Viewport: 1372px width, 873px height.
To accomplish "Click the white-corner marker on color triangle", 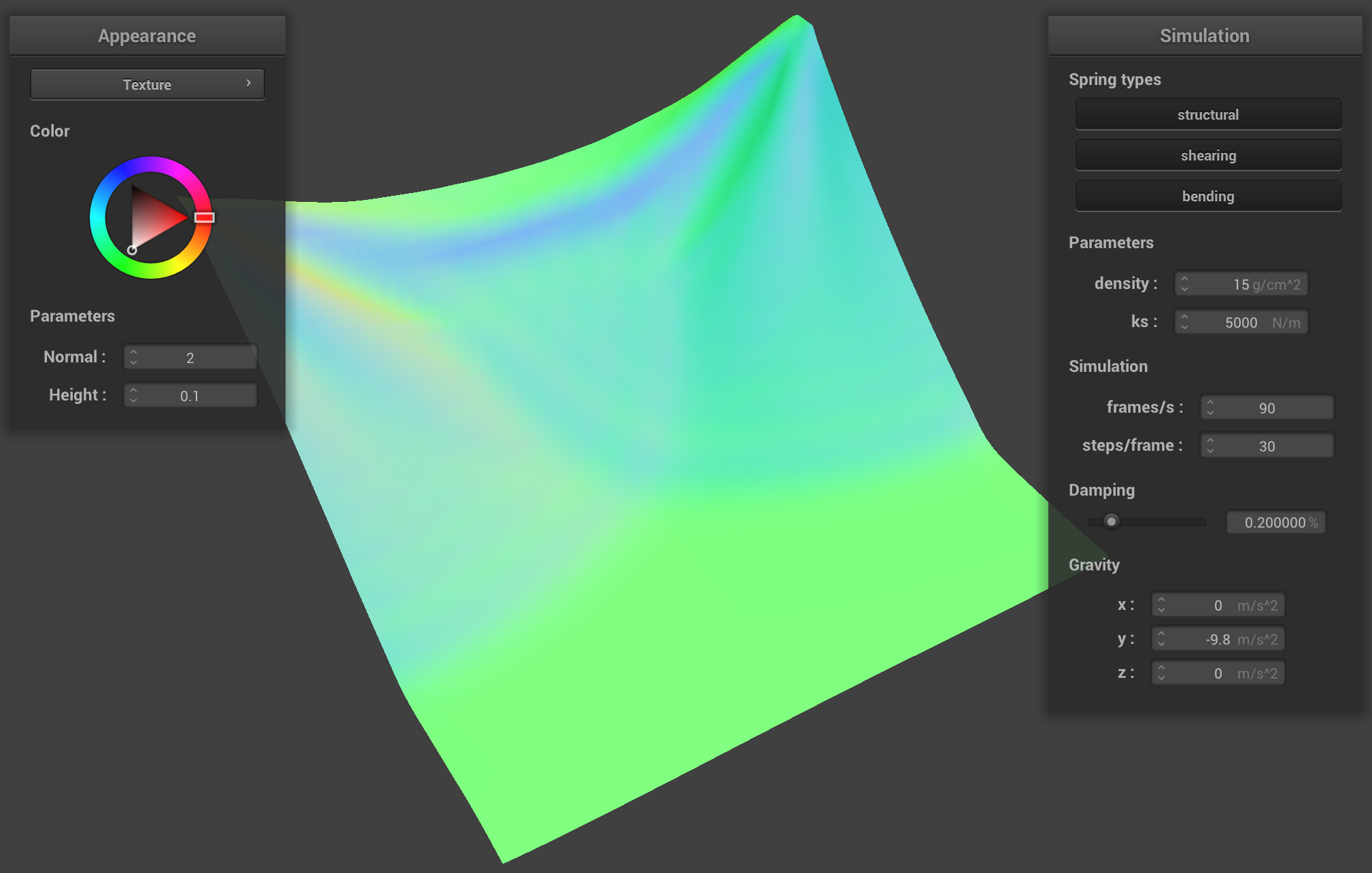I will coord(132,250).
